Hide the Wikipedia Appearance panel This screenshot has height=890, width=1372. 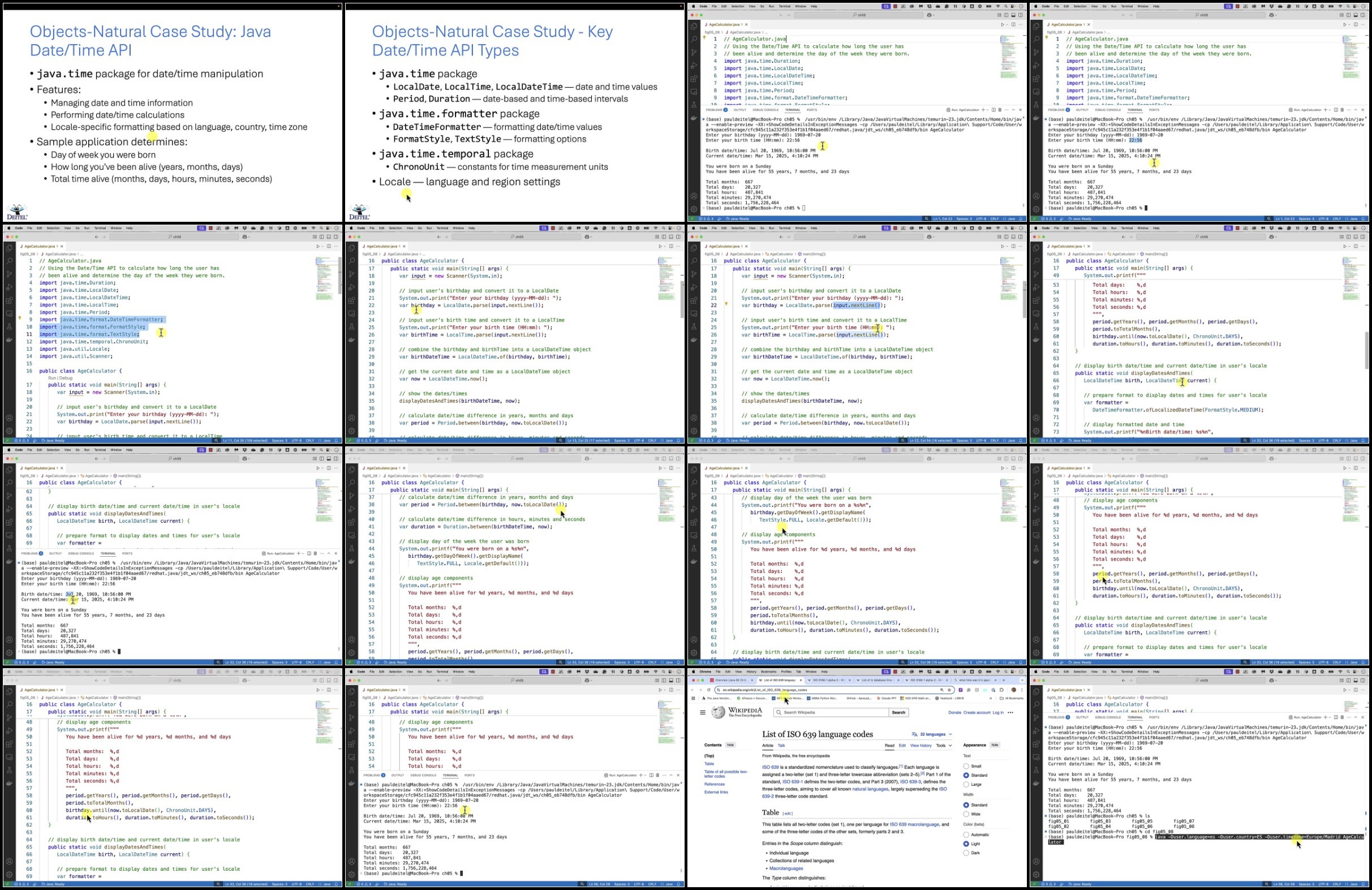point(995,745)
